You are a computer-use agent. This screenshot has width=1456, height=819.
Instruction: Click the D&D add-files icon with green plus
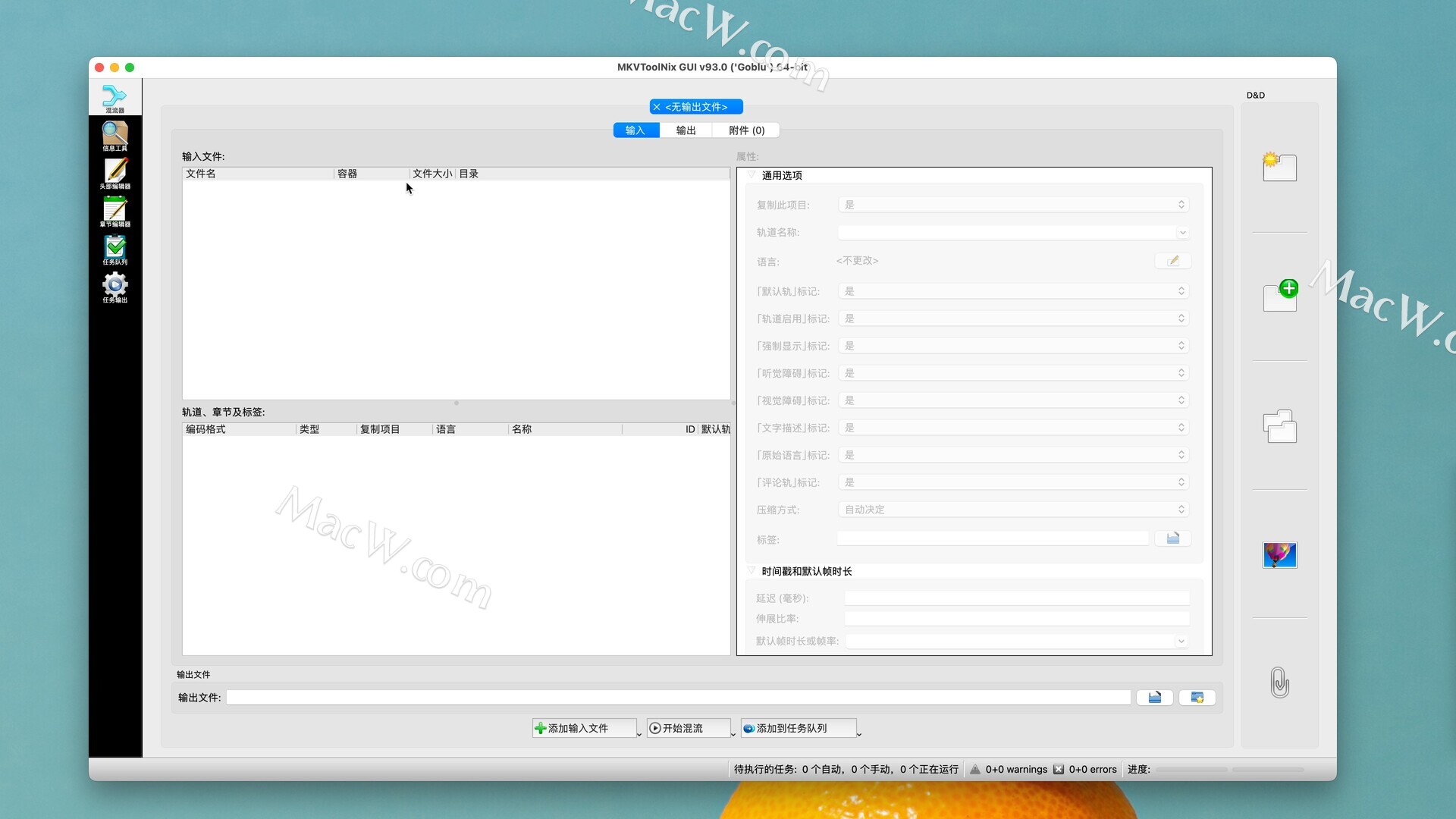tap(1280, 296)
